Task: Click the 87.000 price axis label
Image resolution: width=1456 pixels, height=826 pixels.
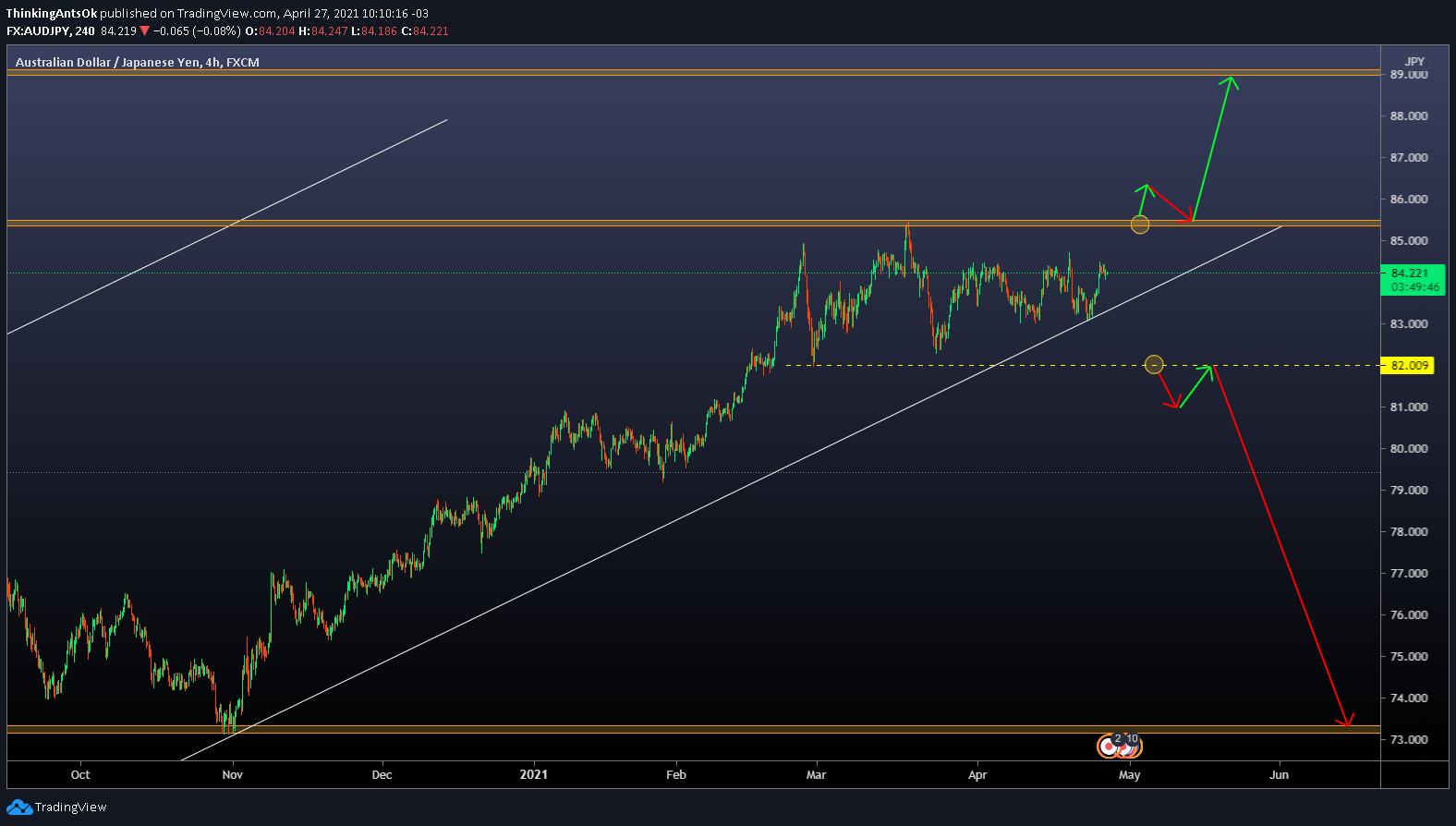Action: tap(1409, 158)
